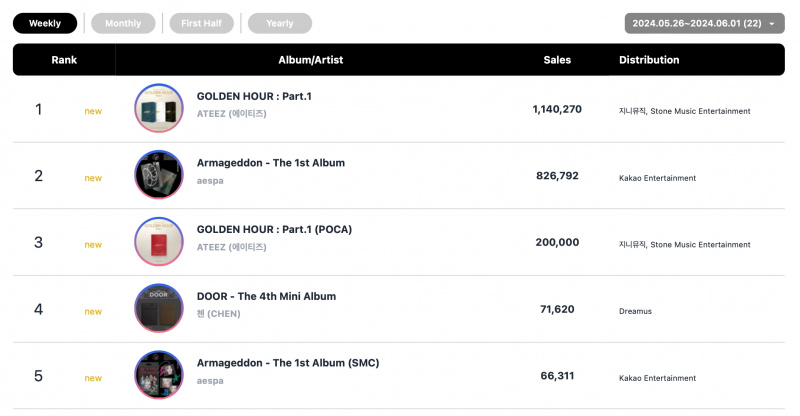The image size is (800, 416).
Task: Open the DOOR - The 4th Mini Album title
Action: [x=266, y=297]
